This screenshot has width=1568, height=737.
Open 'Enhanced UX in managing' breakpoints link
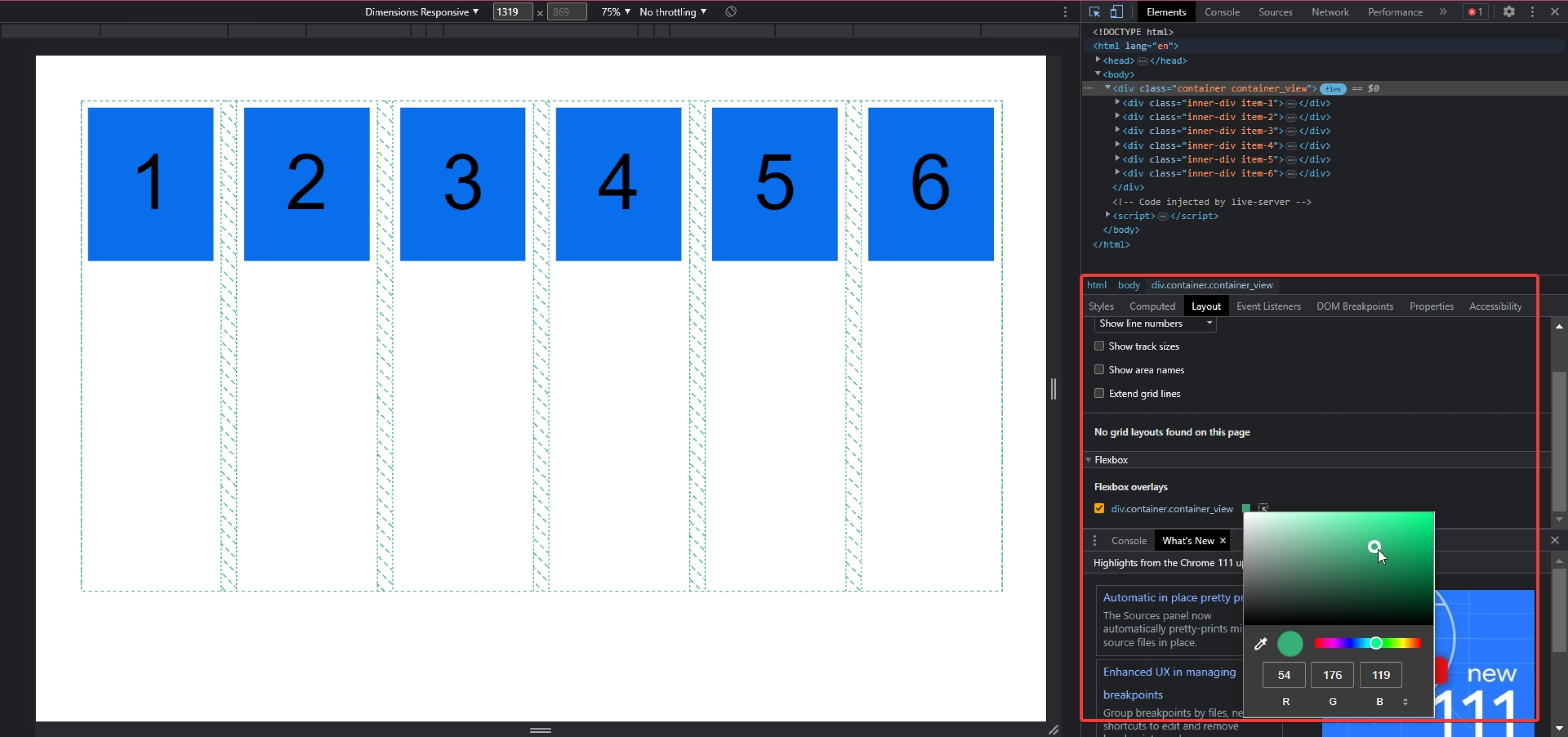pyautogui.click(x=1169, y=672)
